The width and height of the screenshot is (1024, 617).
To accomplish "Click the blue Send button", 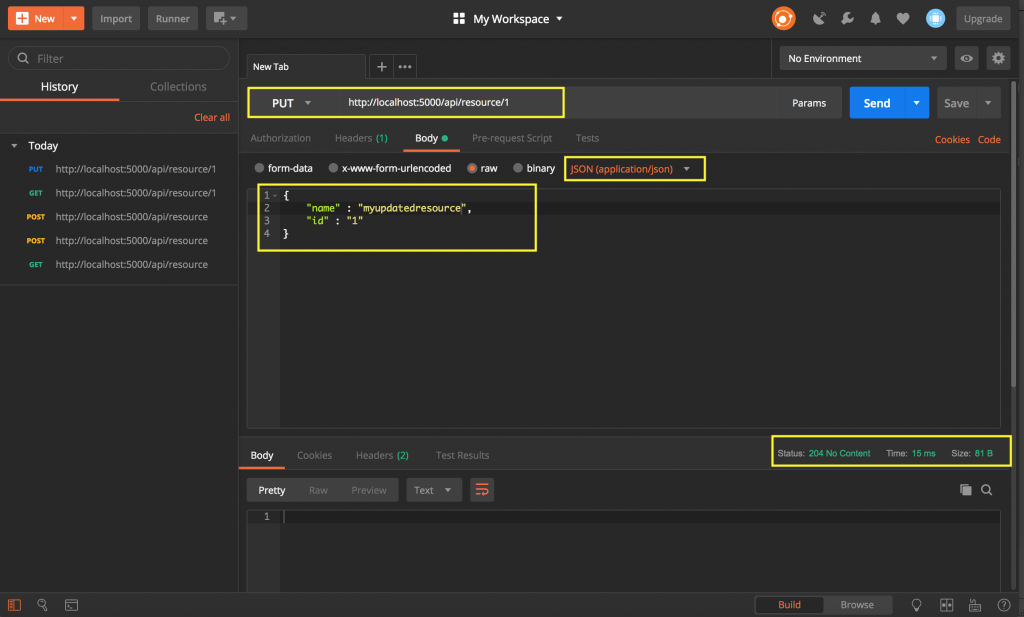I will tap(876, 103).
